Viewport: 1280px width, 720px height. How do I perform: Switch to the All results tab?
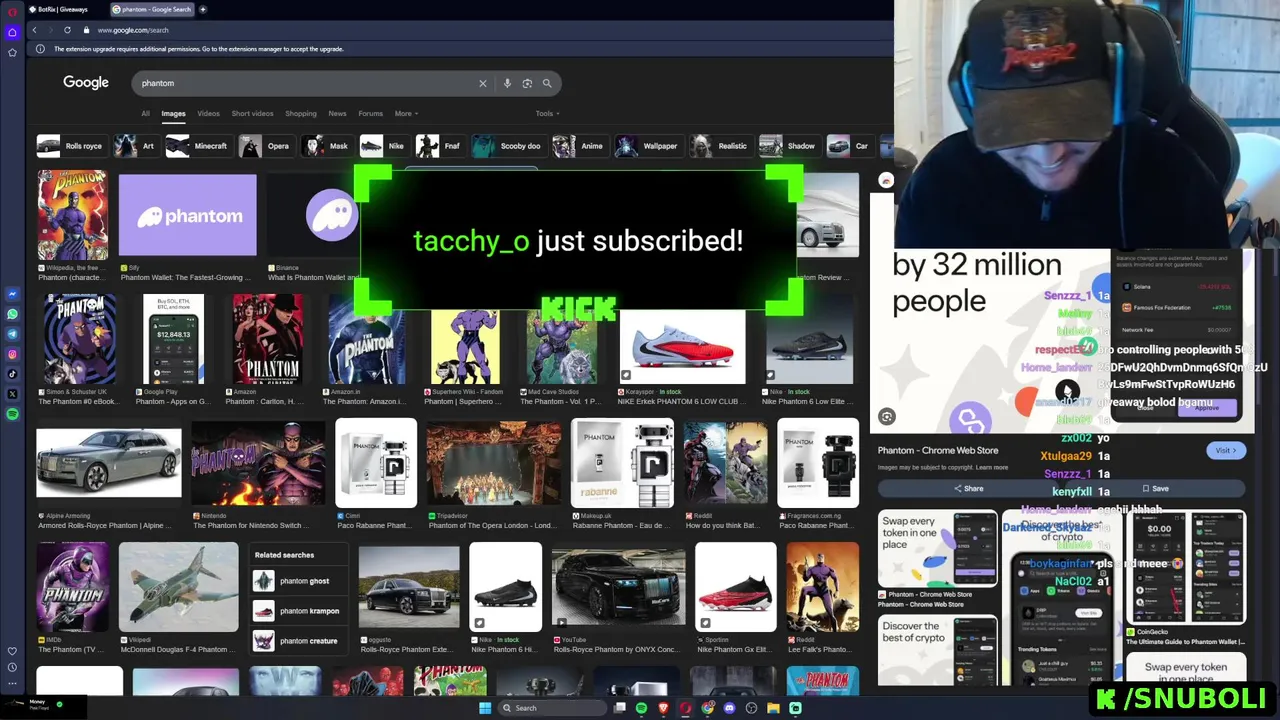tap(145, 113)
